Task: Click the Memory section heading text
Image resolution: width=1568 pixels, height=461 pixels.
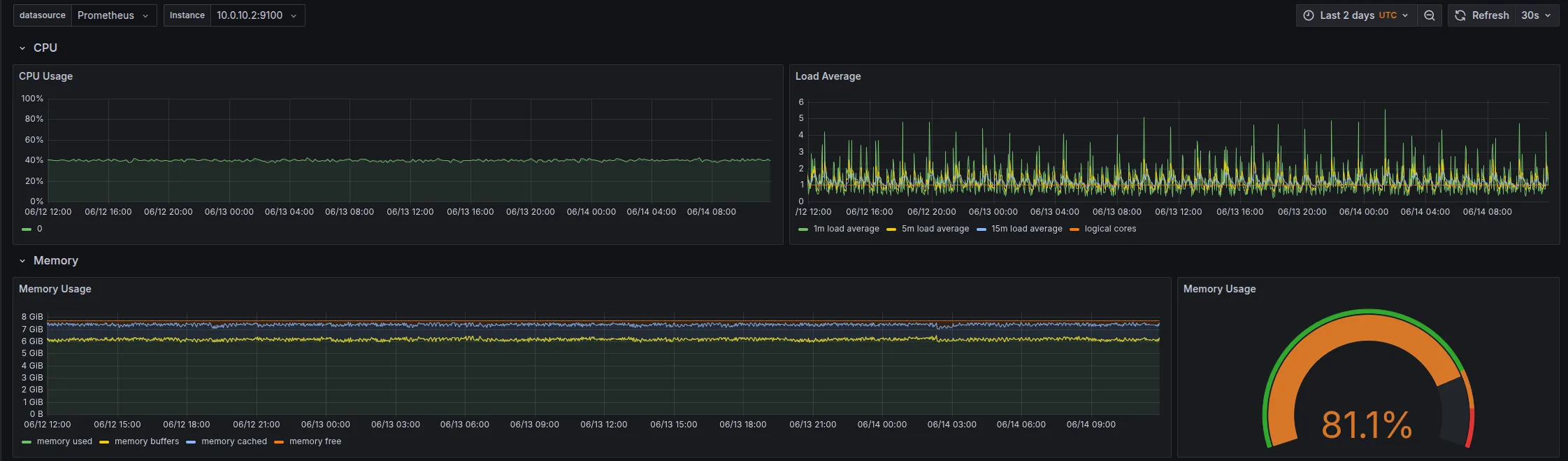Action: coord(56,261)
